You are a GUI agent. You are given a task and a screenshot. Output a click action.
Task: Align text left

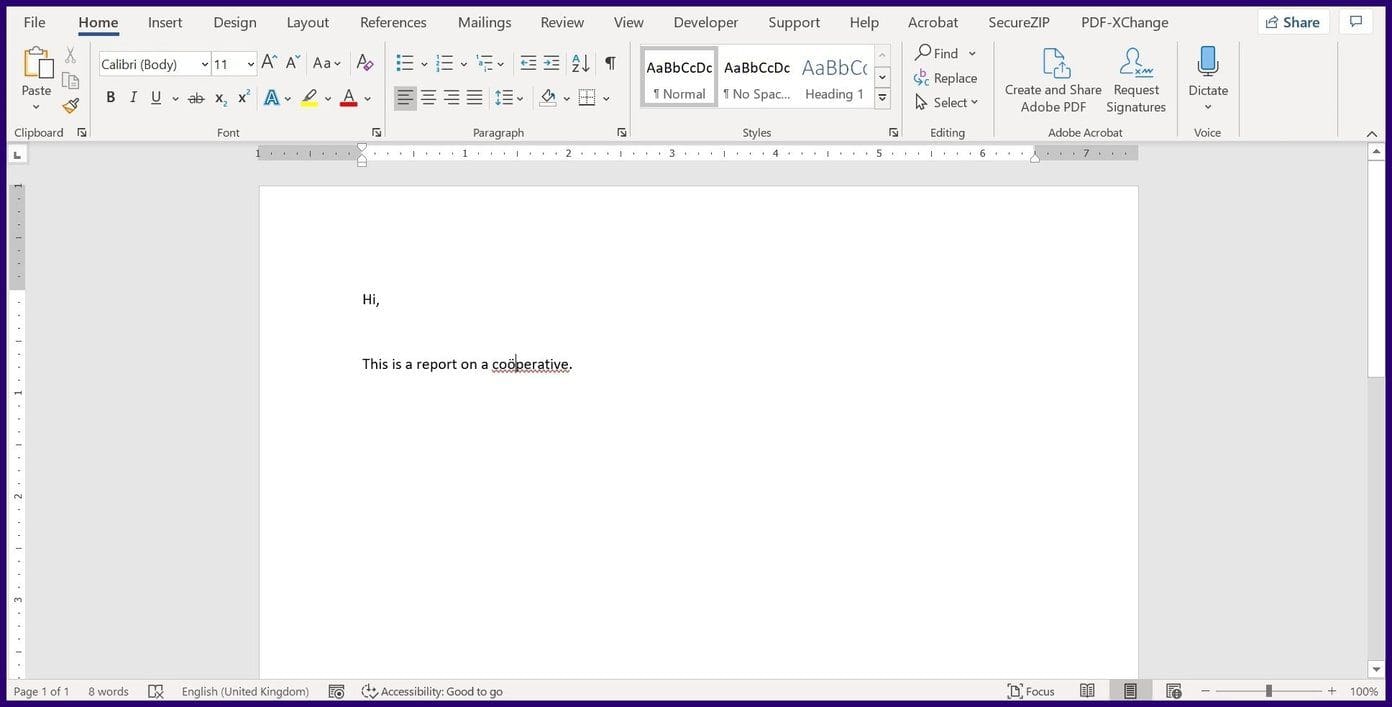pos(405,98)
